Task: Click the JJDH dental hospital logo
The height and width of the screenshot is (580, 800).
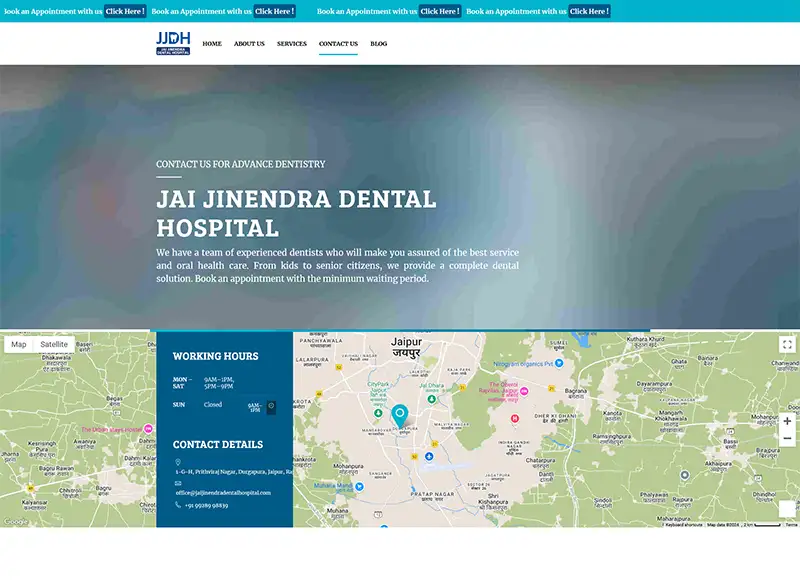Action: (x=175, y=43)
